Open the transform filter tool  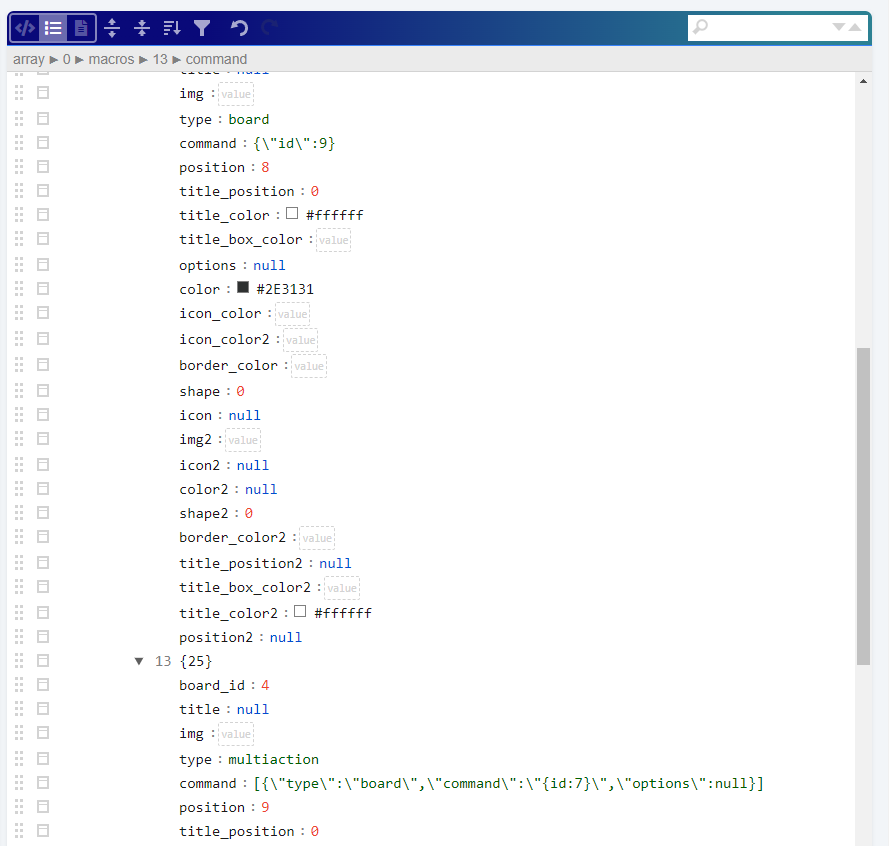click(x=201, y=28)
